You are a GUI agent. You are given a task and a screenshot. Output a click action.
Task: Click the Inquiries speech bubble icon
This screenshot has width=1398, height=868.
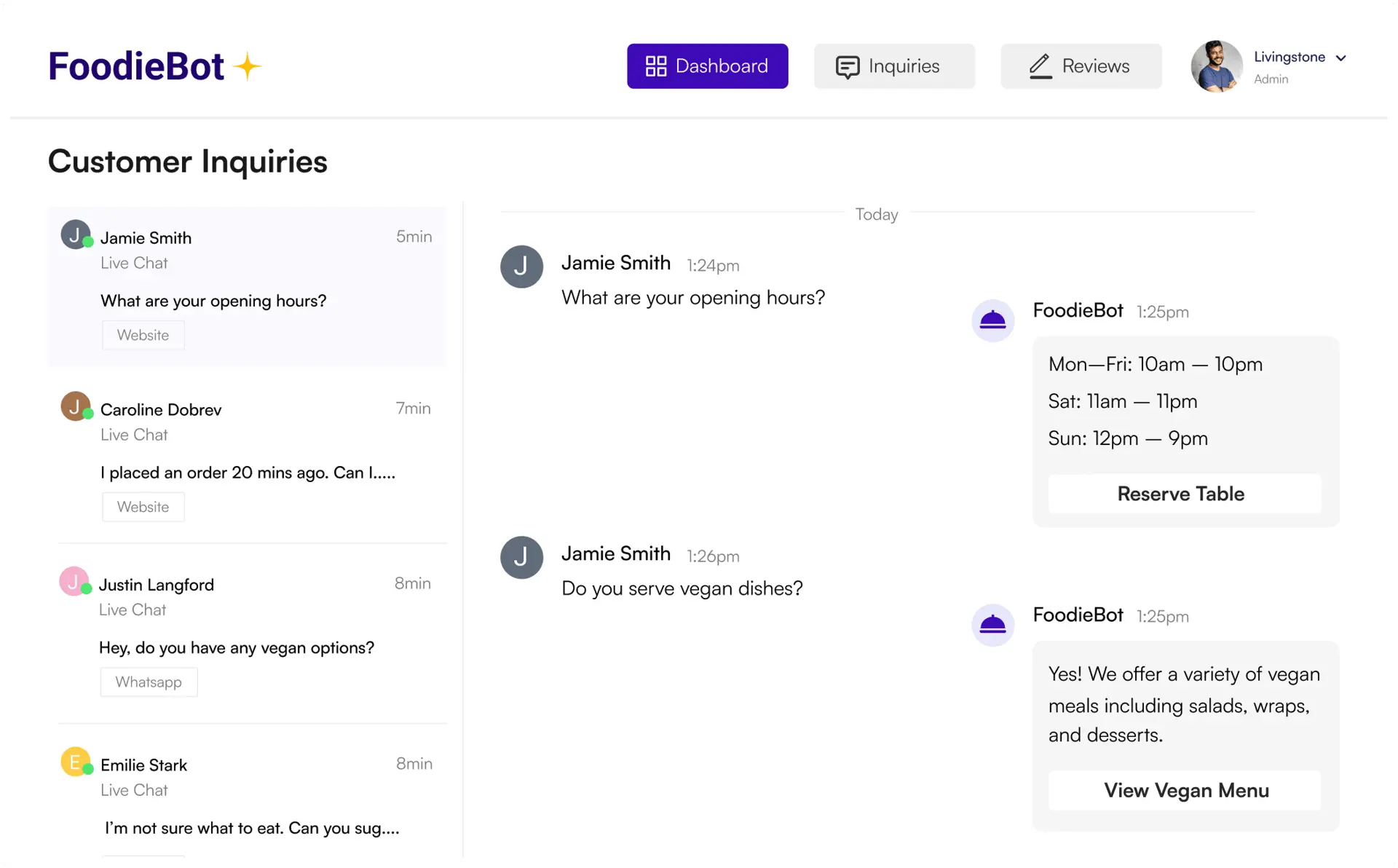coord(847,66)
